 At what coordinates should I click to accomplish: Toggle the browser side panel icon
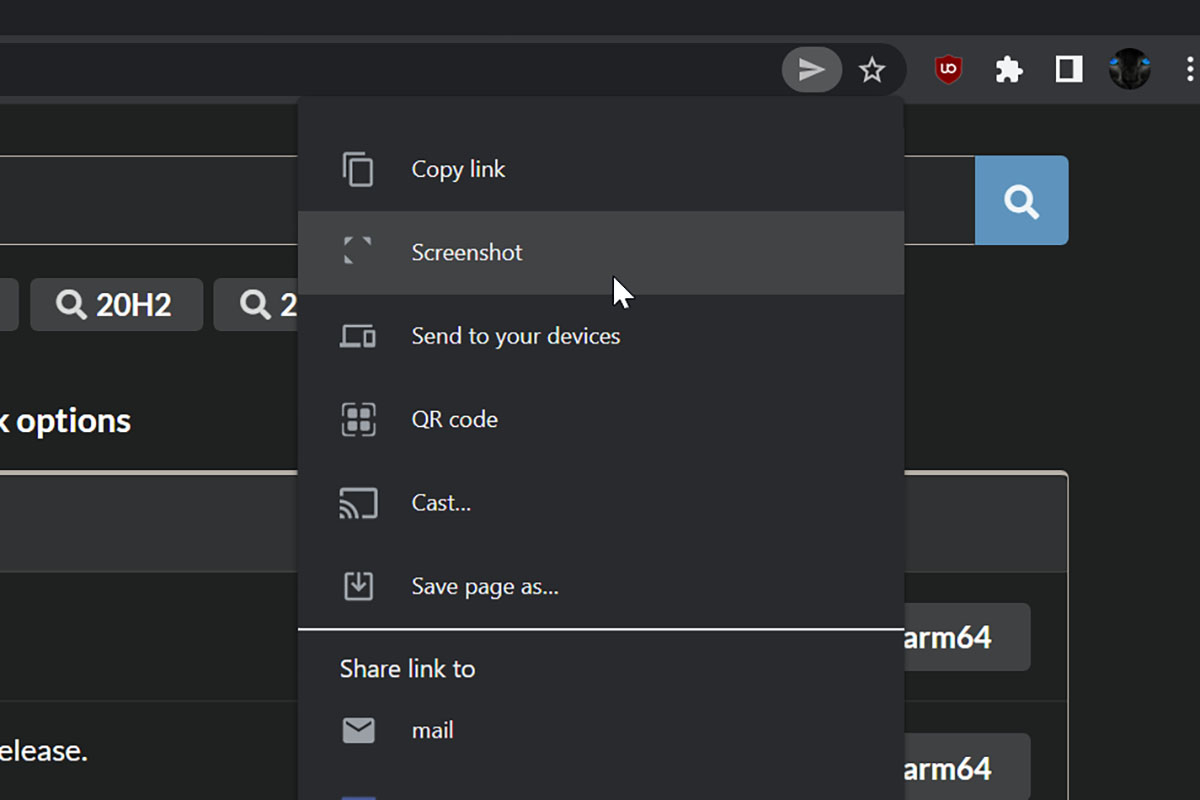point(1069,70)
